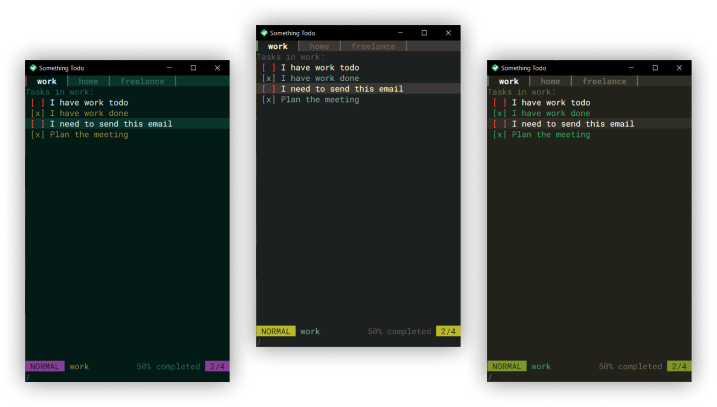Click the app icon in the left teal window
717x407 pixels.
[33, 68]
